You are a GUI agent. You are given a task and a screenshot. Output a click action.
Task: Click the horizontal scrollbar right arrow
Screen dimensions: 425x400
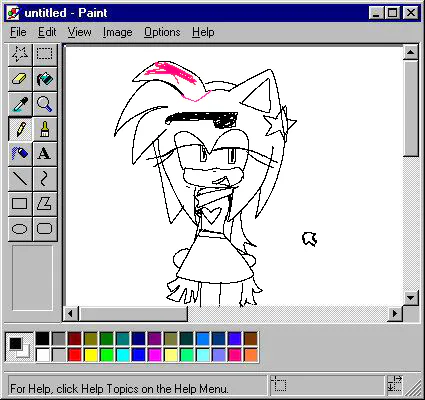pyautogui.click(x=395, y=313)
